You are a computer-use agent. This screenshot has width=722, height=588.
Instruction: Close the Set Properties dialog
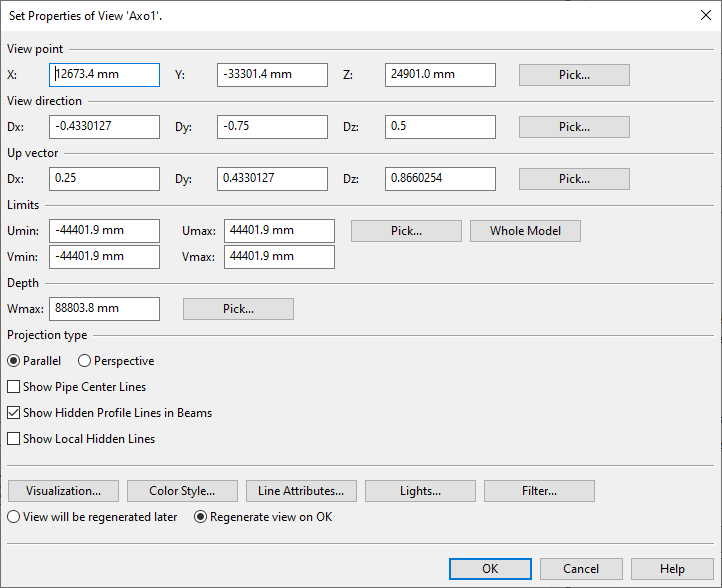(x=705, y=14)
